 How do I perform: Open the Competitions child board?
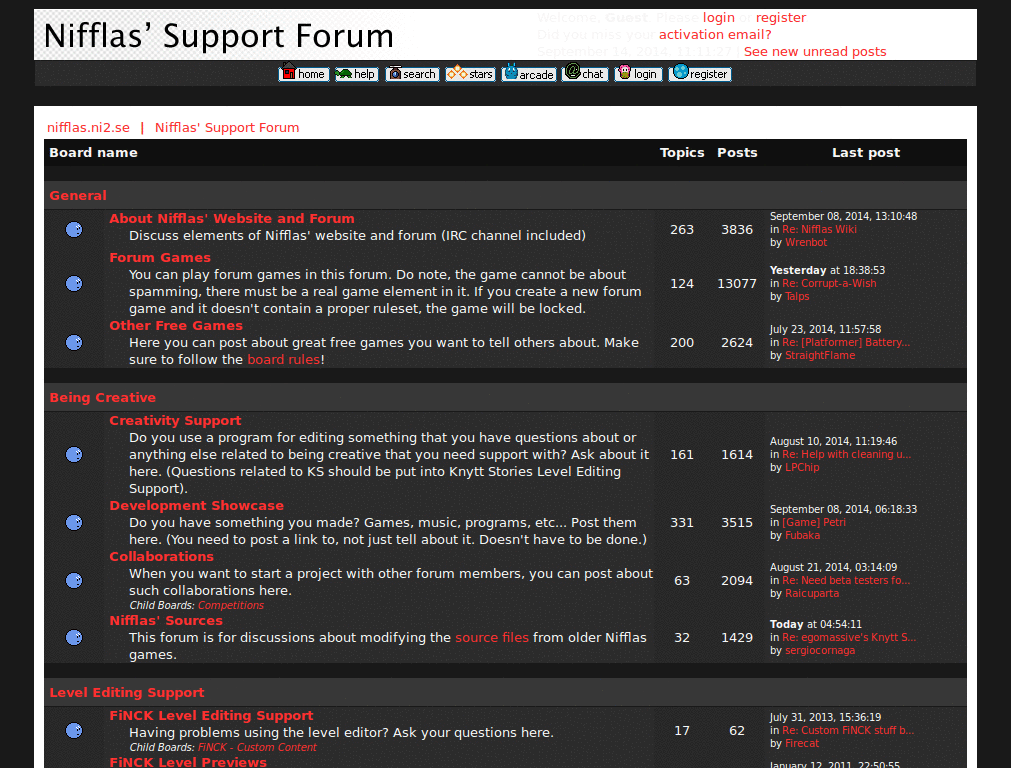(231, 605)
